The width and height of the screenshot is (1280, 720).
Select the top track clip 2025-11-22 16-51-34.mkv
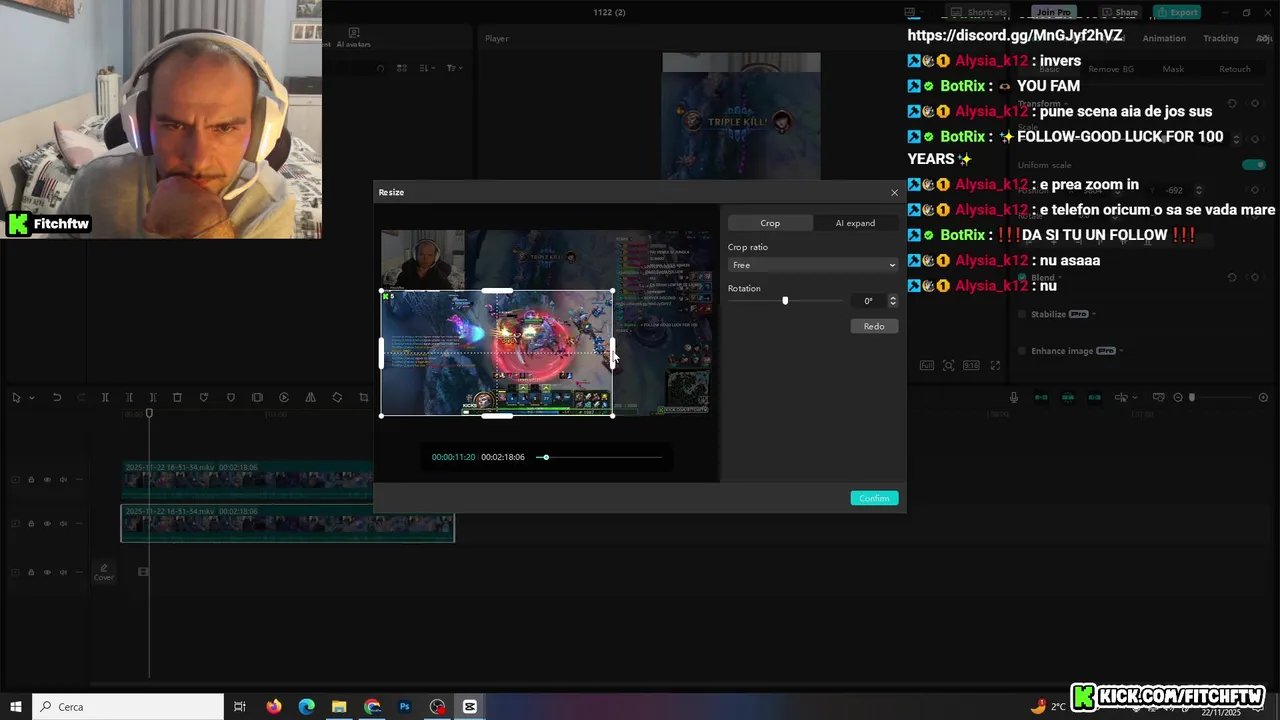point(247,480)
